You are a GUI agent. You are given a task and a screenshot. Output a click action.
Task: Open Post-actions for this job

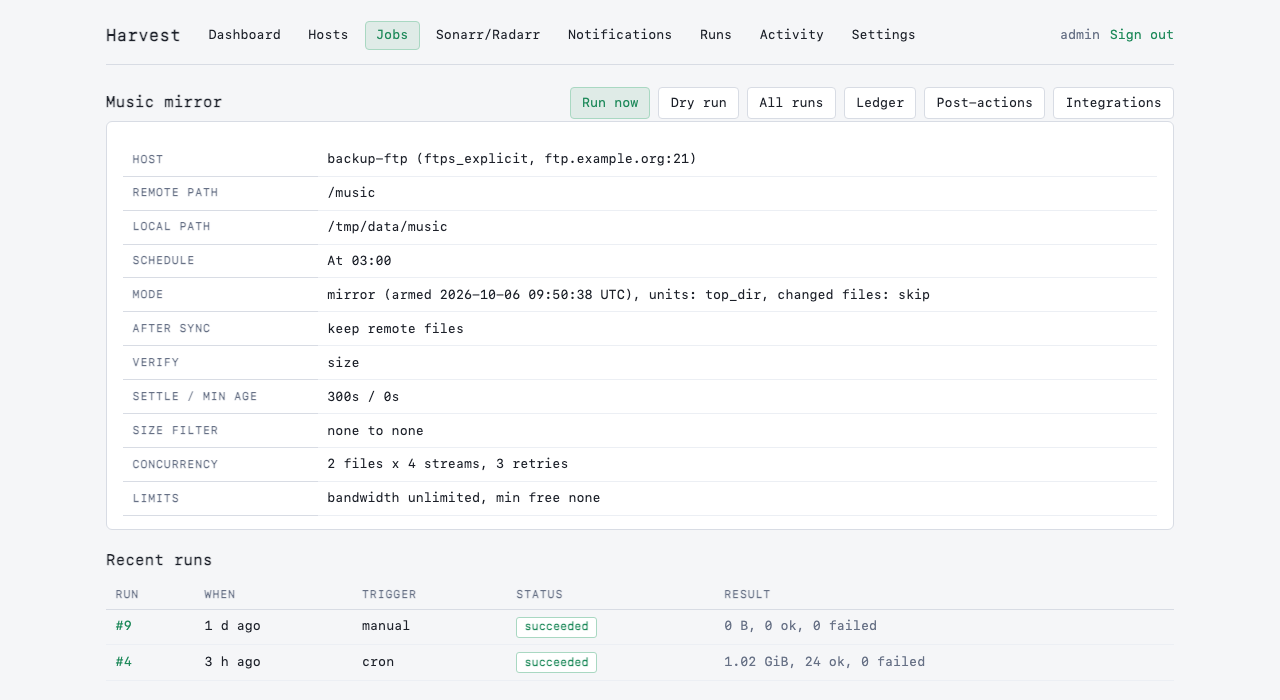pyautogui.click(x=984, y=103)
